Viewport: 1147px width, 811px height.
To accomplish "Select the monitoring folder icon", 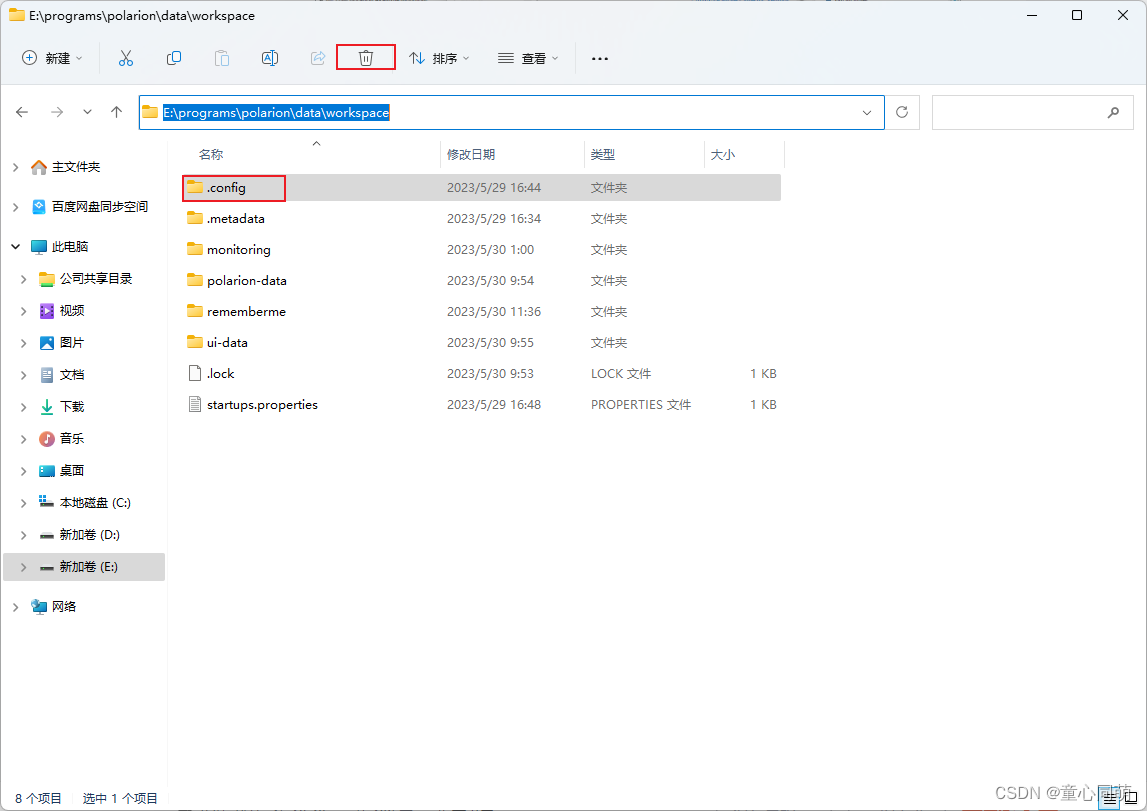I will click(195, 249).
